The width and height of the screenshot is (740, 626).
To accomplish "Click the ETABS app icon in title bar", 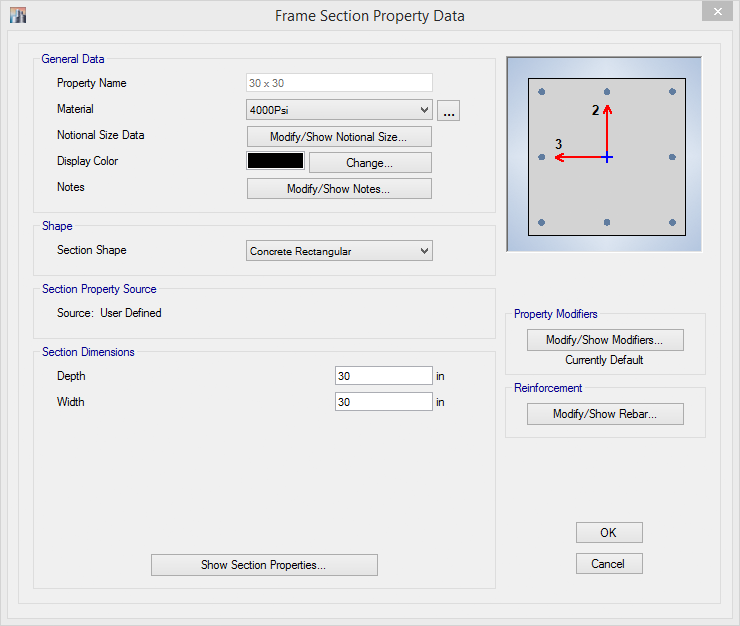I will 18,15.
